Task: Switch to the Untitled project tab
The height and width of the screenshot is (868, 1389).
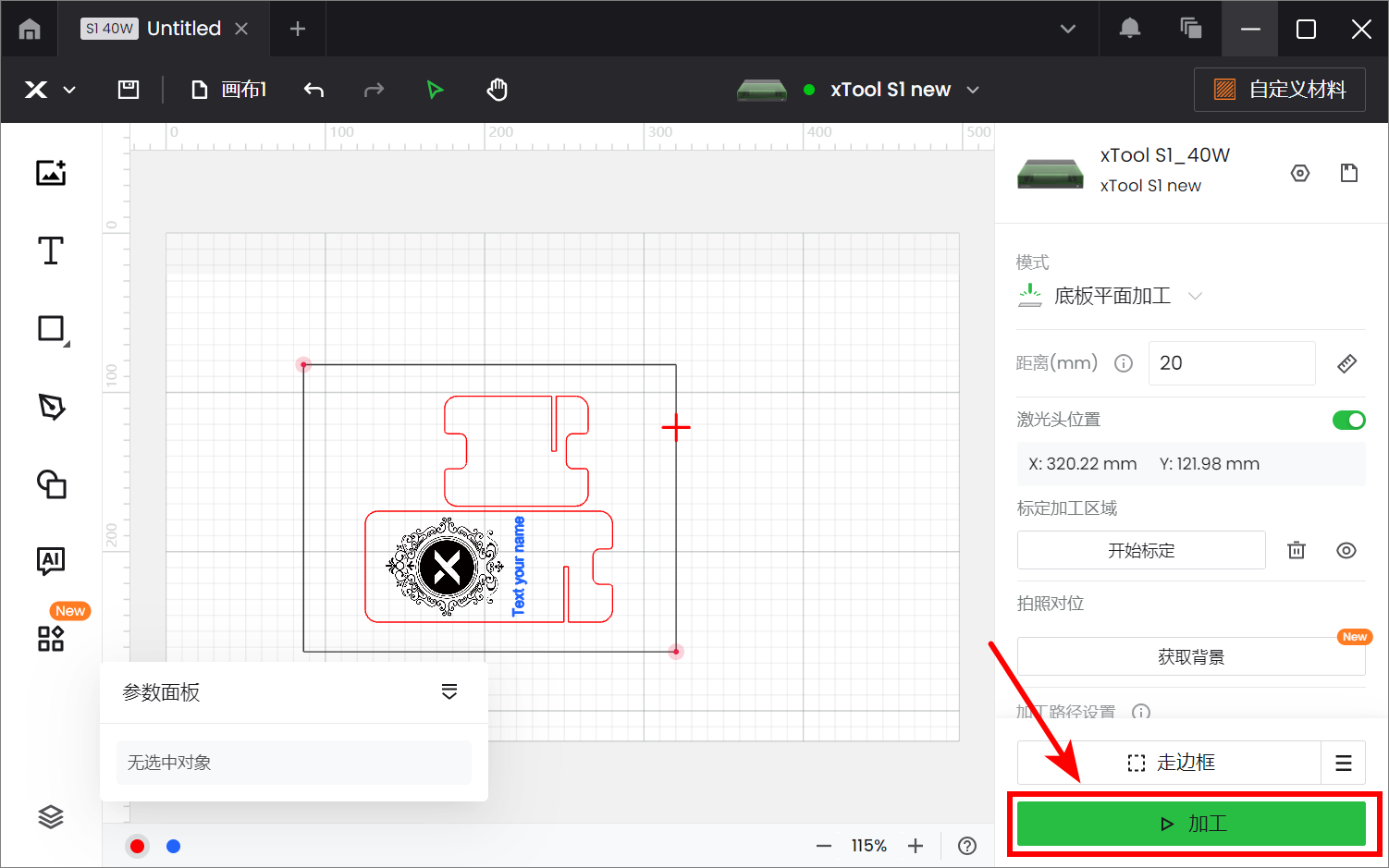Action: (183, 29)
